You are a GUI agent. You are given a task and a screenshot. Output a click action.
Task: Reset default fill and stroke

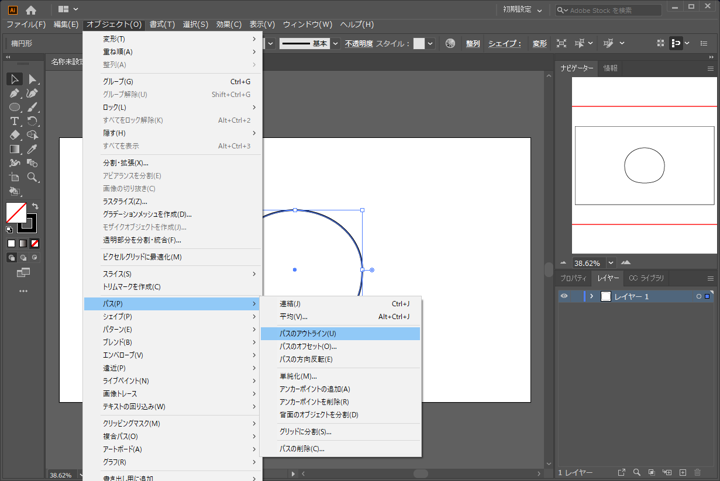(x=9, y=229)
